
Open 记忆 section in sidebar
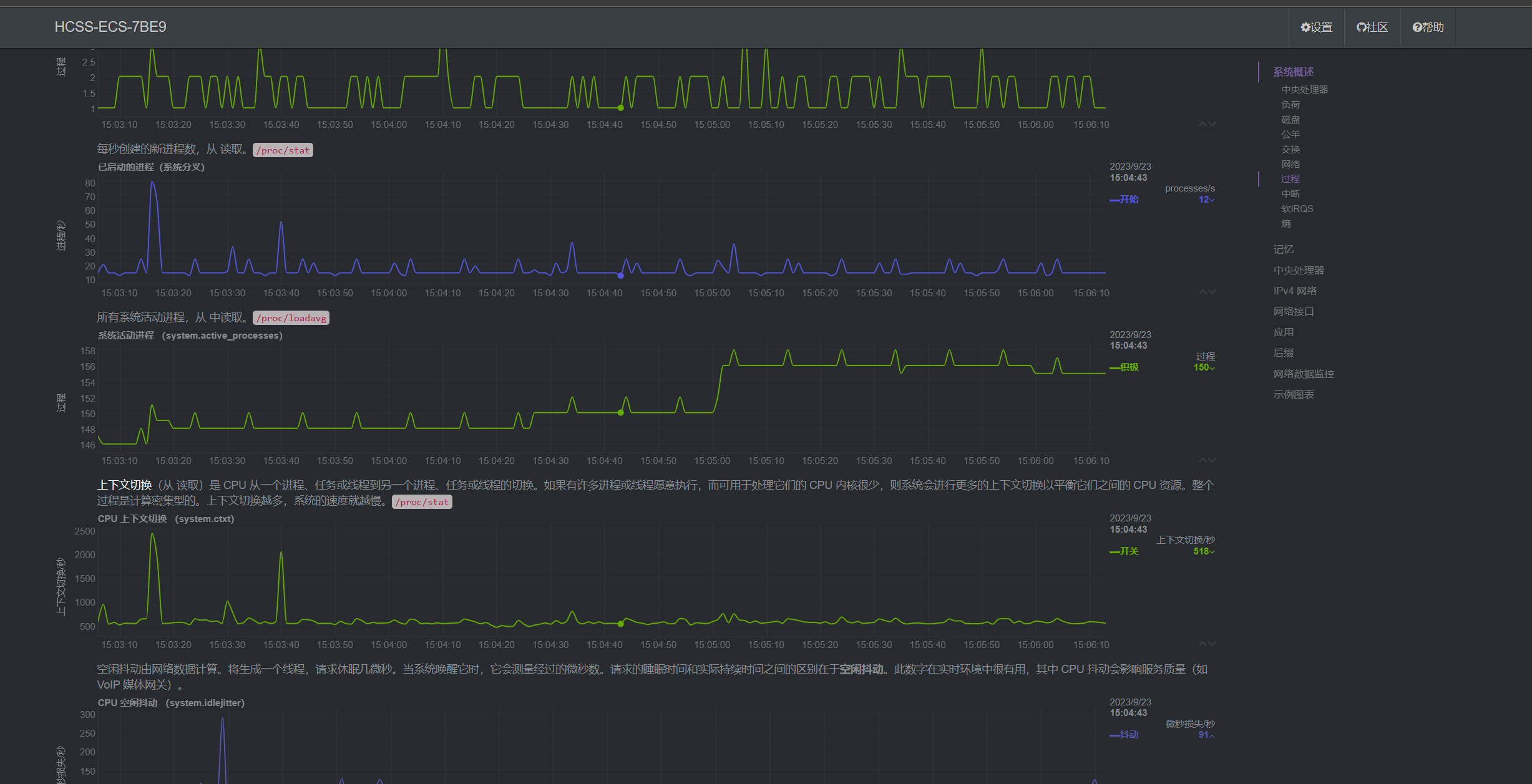click(x=1284, y=249)
